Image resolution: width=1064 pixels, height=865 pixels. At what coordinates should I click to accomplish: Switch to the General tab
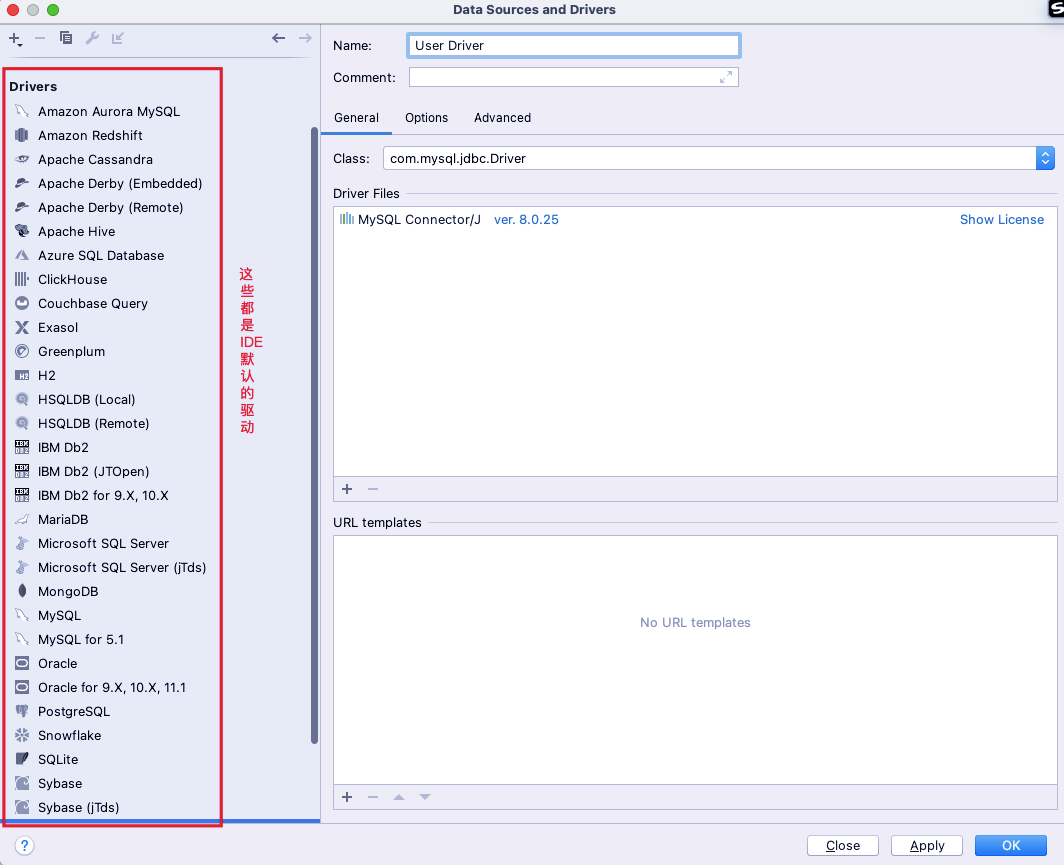point(356,117)
